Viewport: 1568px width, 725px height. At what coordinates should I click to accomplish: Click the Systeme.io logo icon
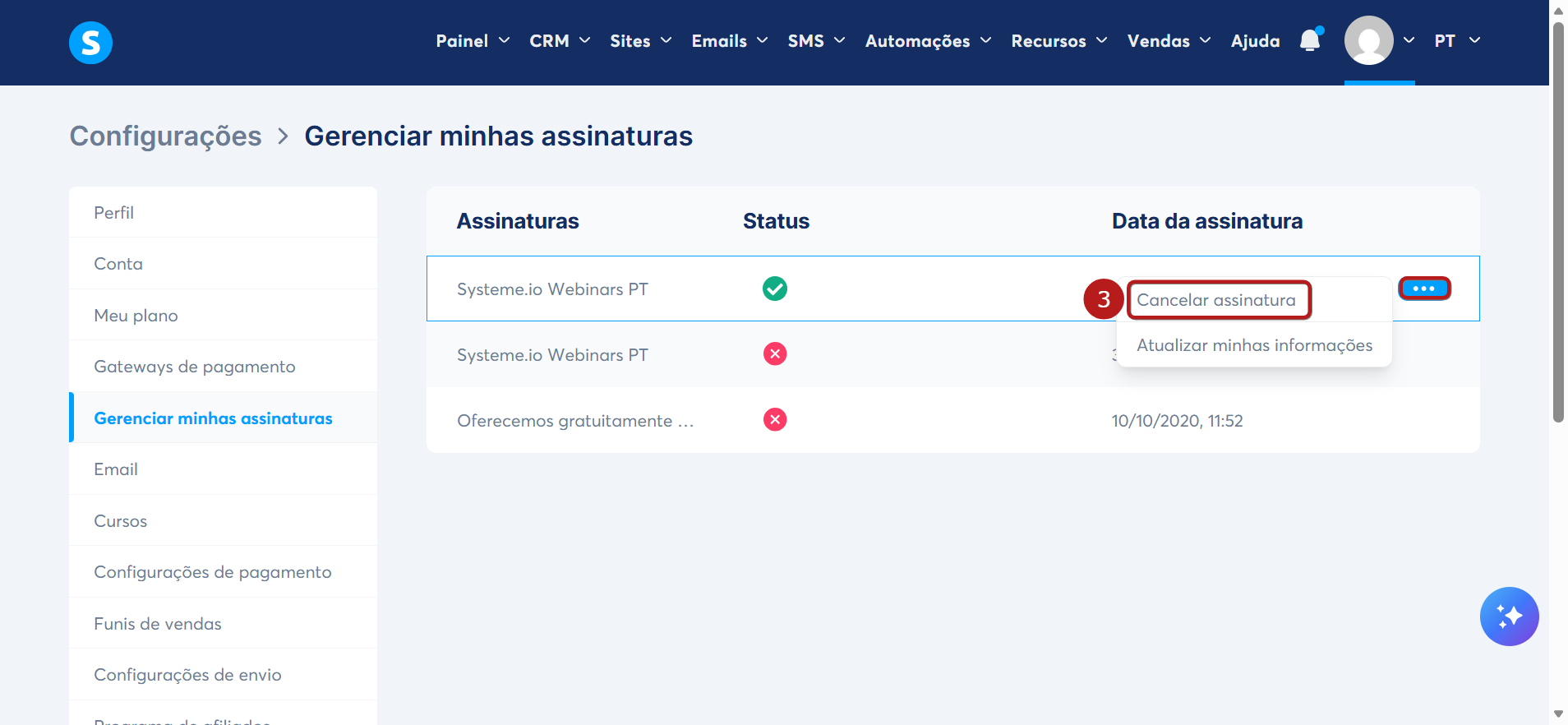(x=90, y=42)
